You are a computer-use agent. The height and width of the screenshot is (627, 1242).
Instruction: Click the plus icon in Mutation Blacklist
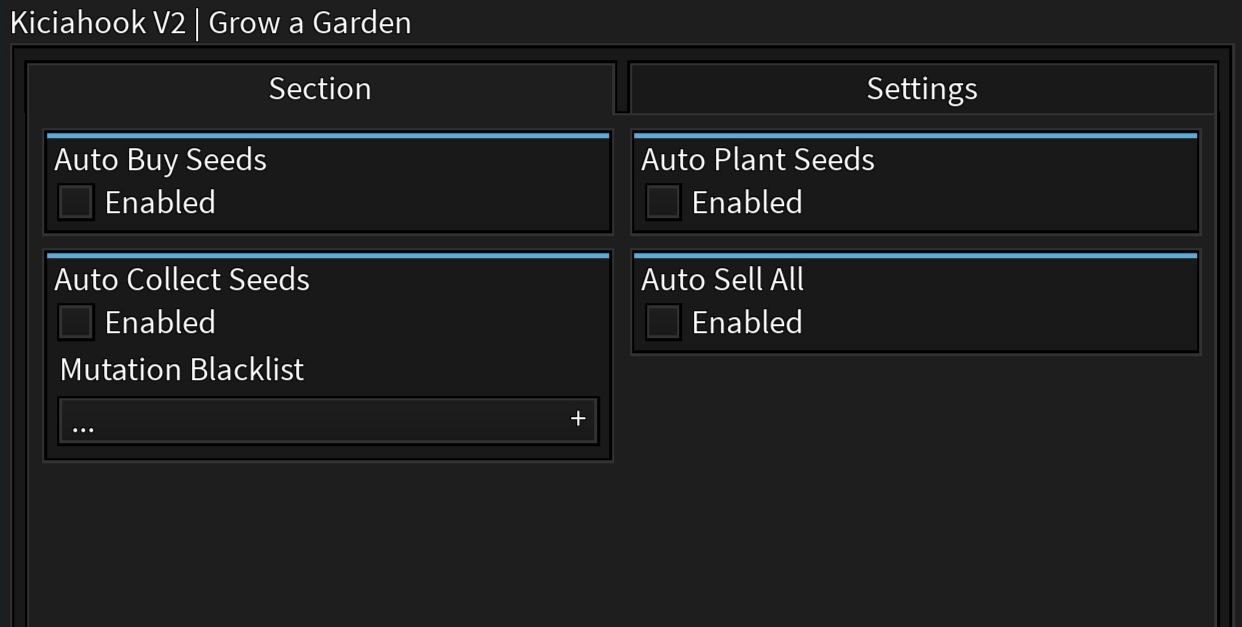(x=577, y=419)
